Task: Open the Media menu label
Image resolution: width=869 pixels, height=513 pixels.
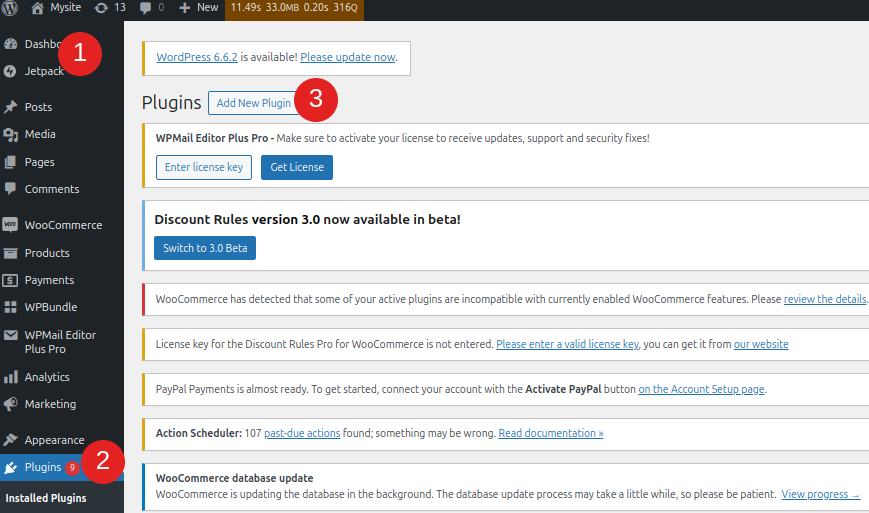Action: (40, 134)
